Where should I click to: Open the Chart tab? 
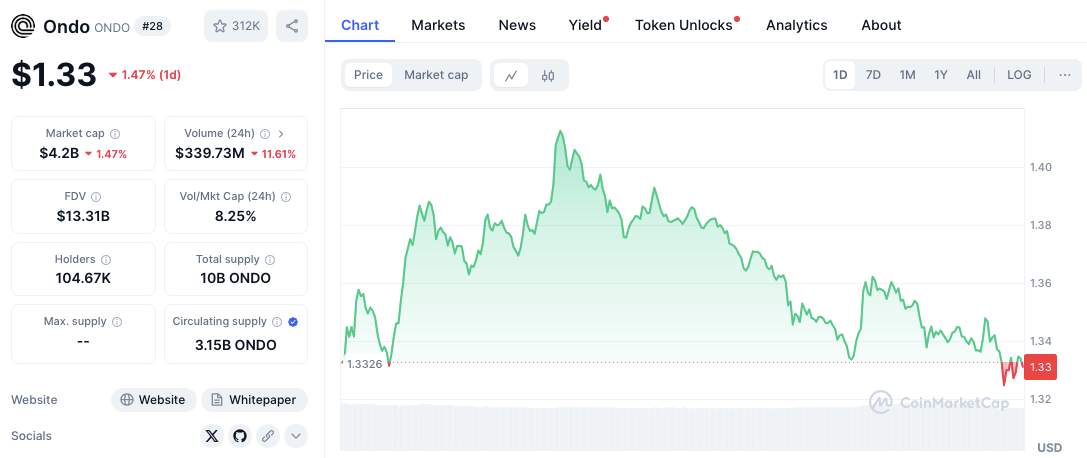click(360, 26)
